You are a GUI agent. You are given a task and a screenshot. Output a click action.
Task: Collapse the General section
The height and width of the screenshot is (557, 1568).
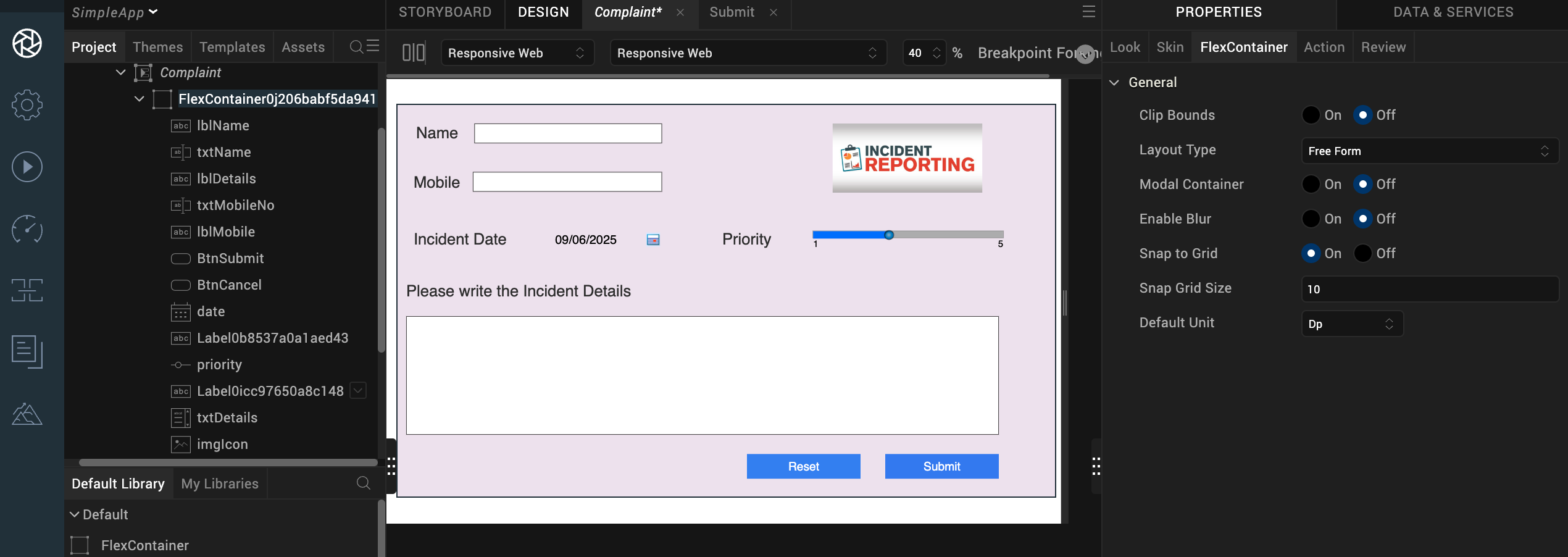tap(1114, 83)
